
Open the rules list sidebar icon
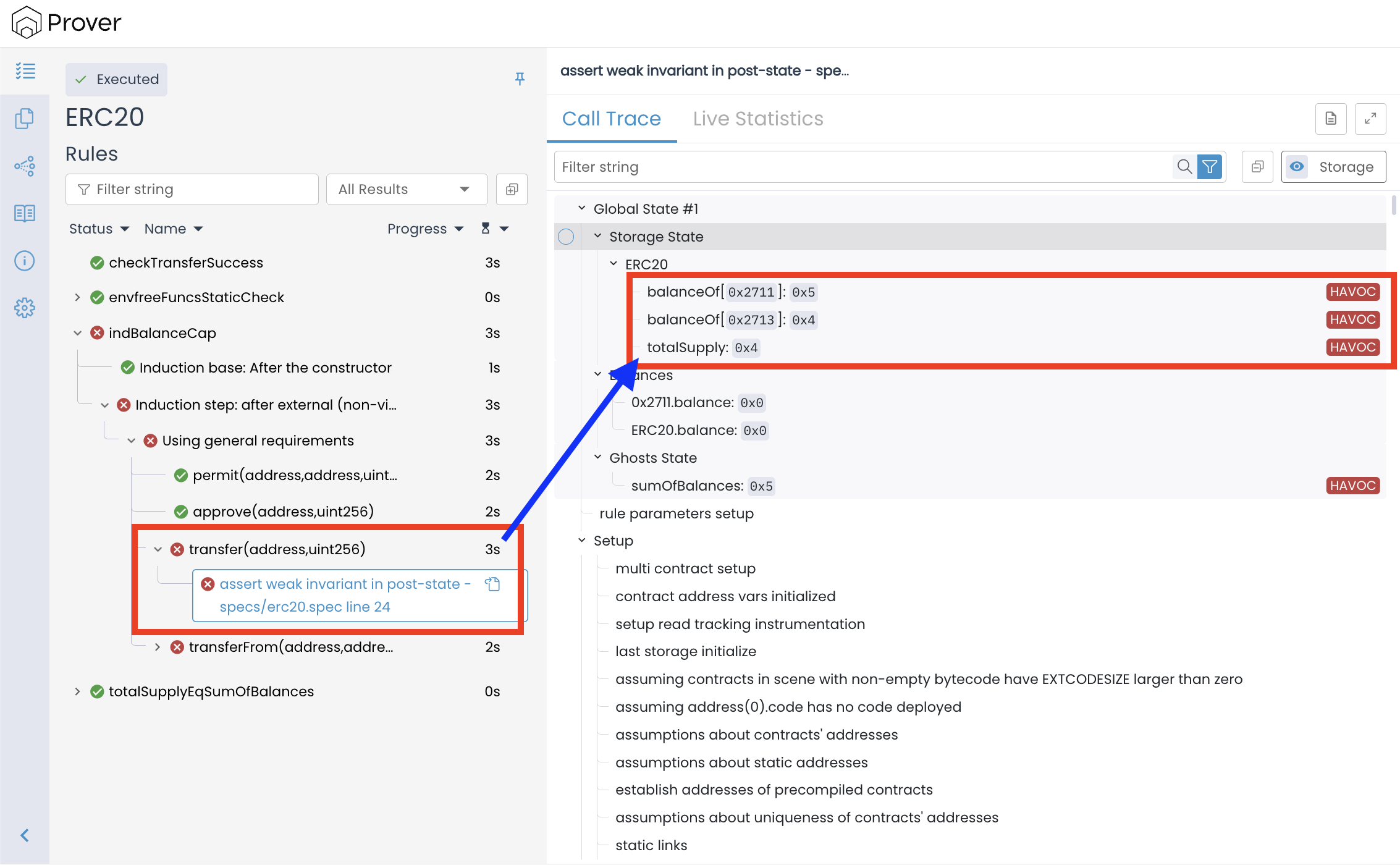point(25,71)
